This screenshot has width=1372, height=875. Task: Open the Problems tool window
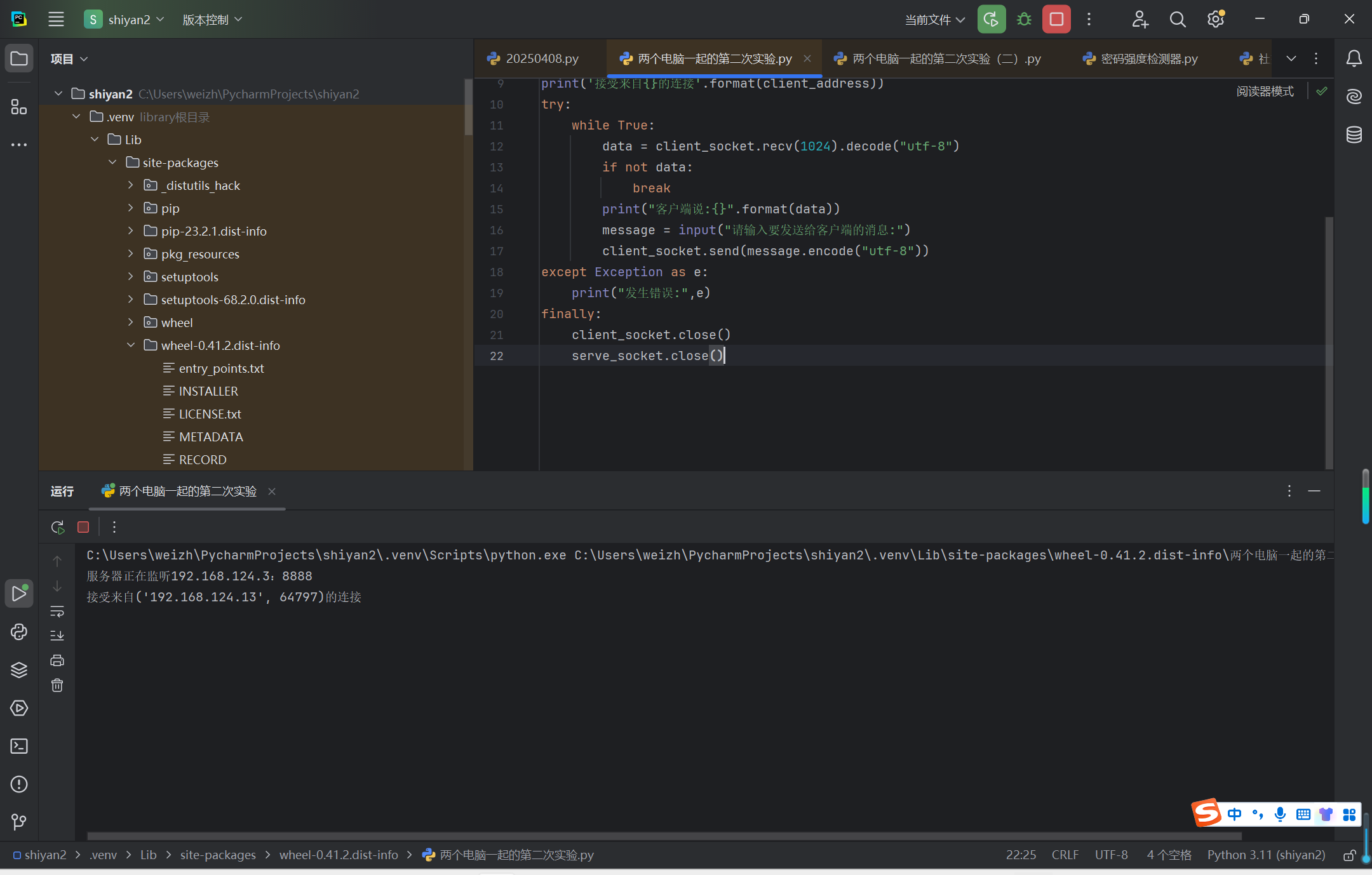pos(19,784)
